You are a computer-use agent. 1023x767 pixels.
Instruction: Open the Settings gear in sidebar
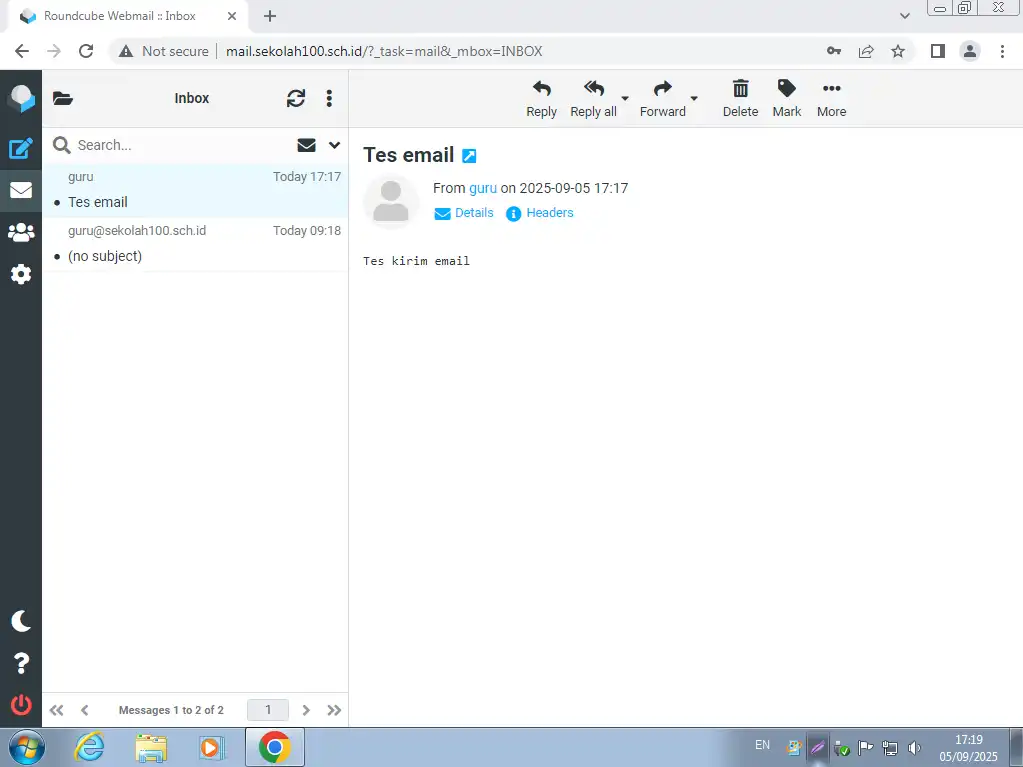pos(21,274)
